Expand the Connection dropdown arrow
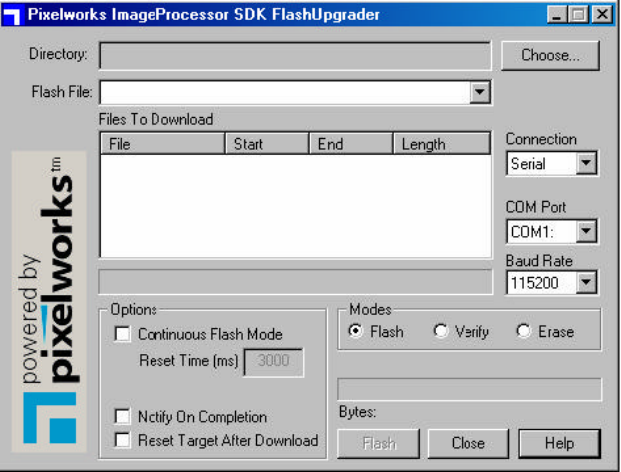The height and width of the screenshot is (472, 621). point(586,163)
